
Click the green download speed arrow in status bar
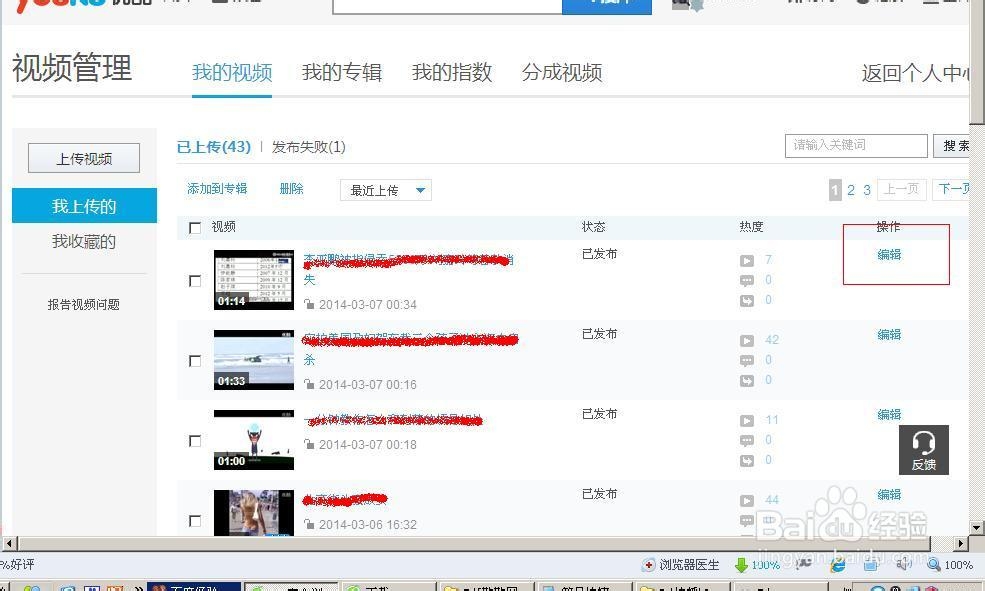740,564
